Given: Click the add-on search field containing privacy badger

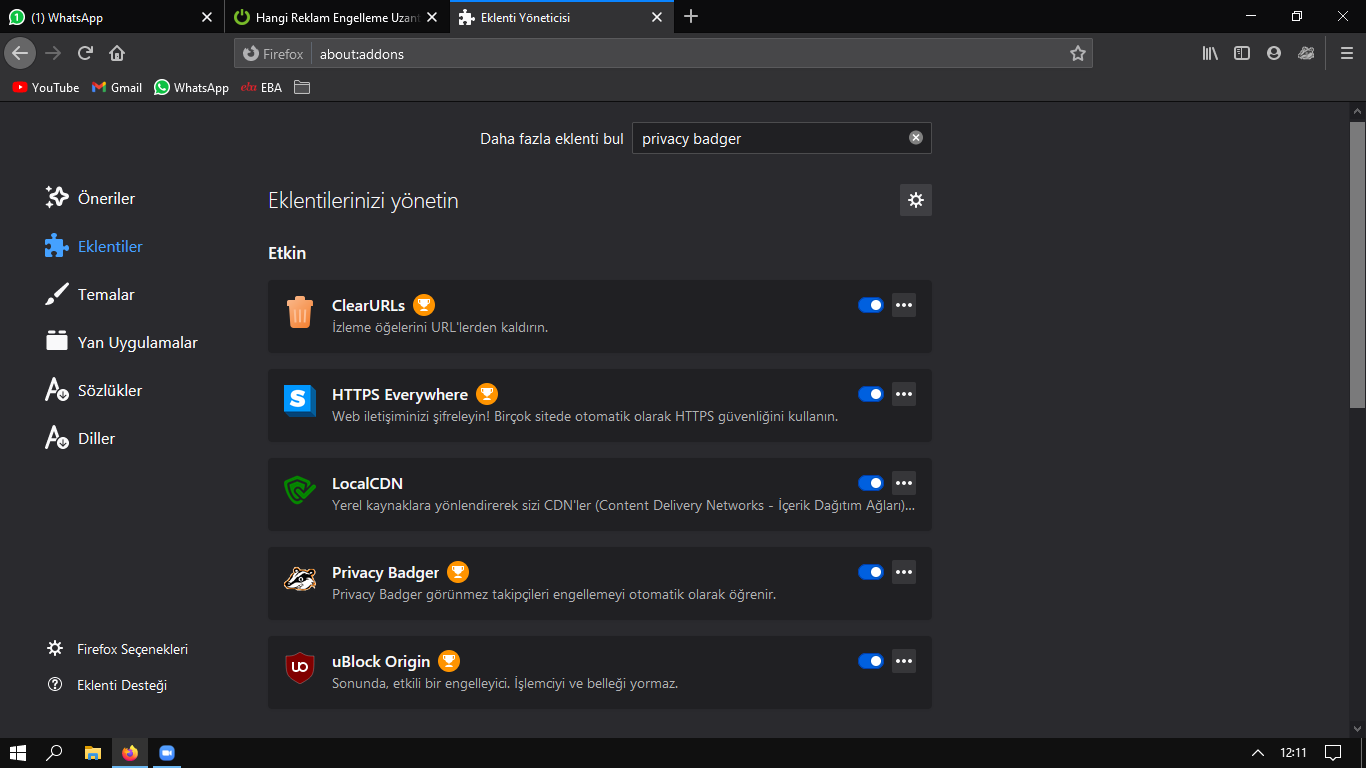Looking at the screenshot, I should (x=782, y=138).
